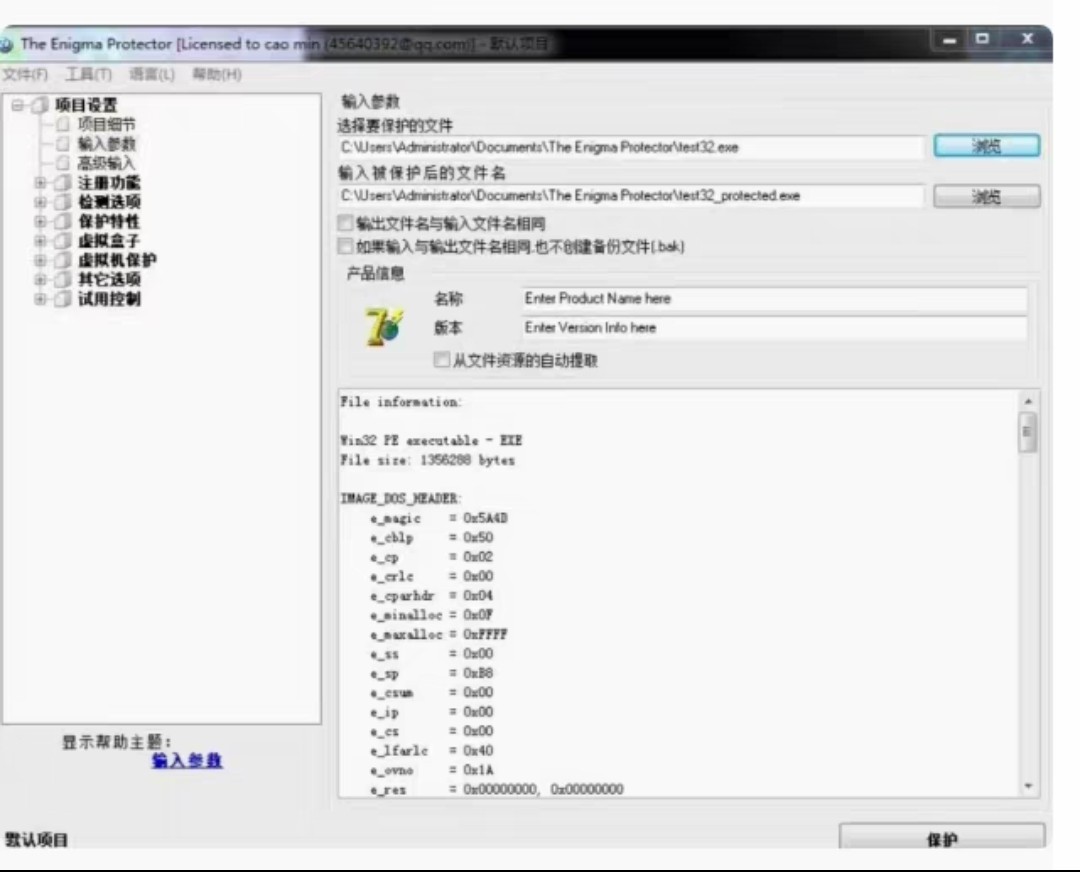Select 注册功能 tree item label
This screenshot has height=872, width=1080.
point(109,183)
